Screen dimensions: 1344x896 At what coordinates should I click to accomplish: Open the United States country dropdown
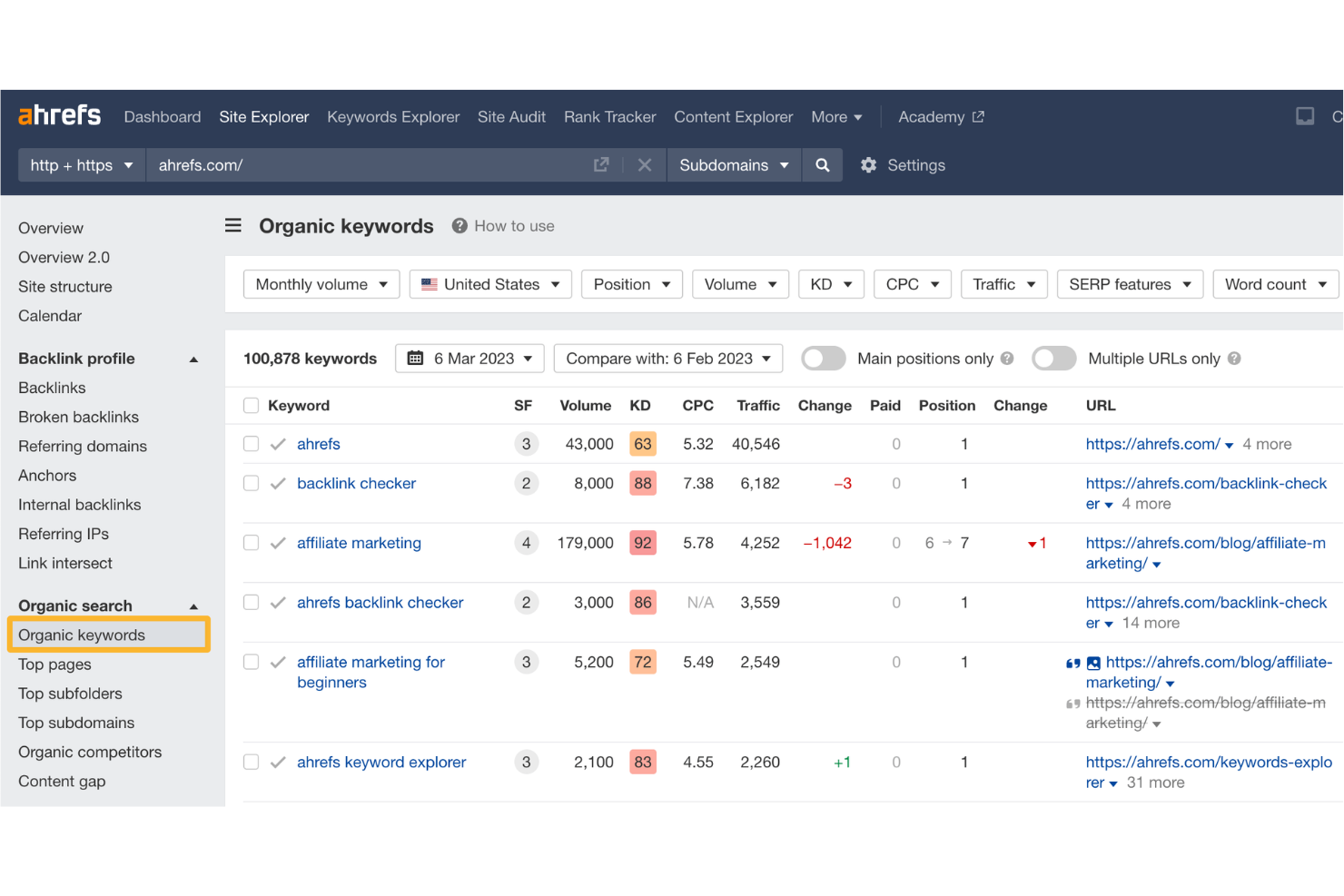pyautogui.click(x=489, y=283)
